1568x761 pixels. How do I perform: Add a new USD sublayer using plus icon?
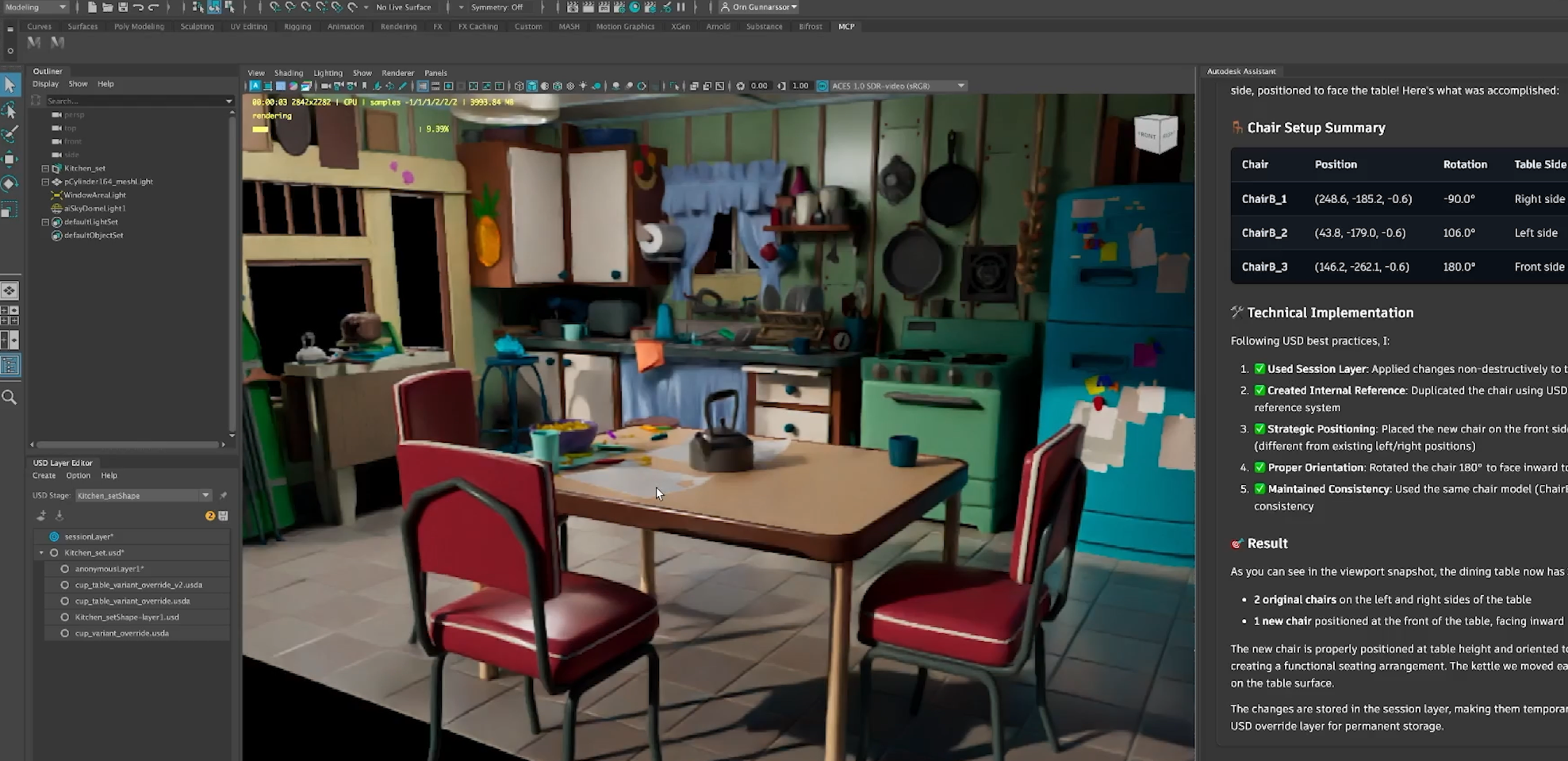coord(41,516)
